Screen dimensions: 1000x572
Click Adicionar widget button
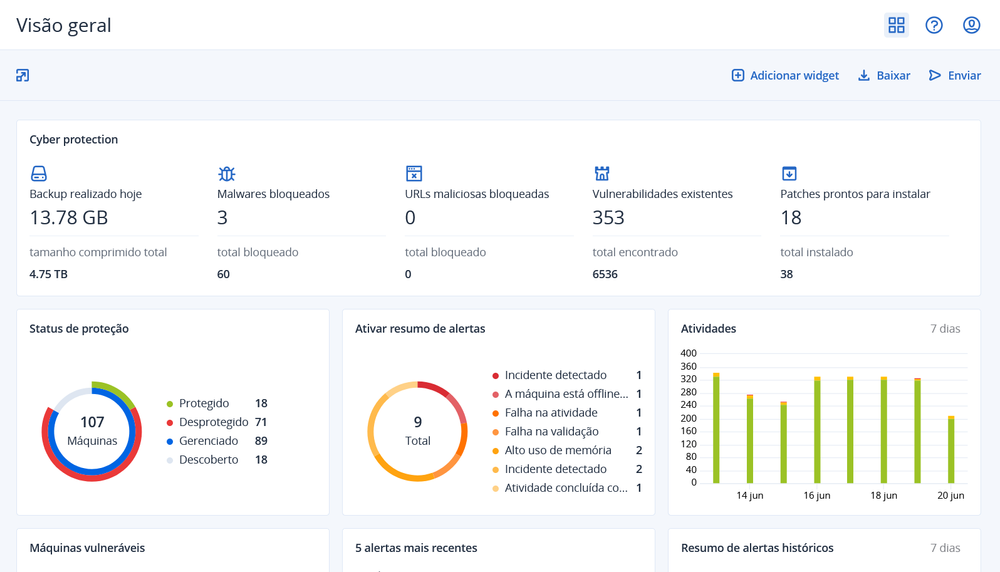point(785,76)
